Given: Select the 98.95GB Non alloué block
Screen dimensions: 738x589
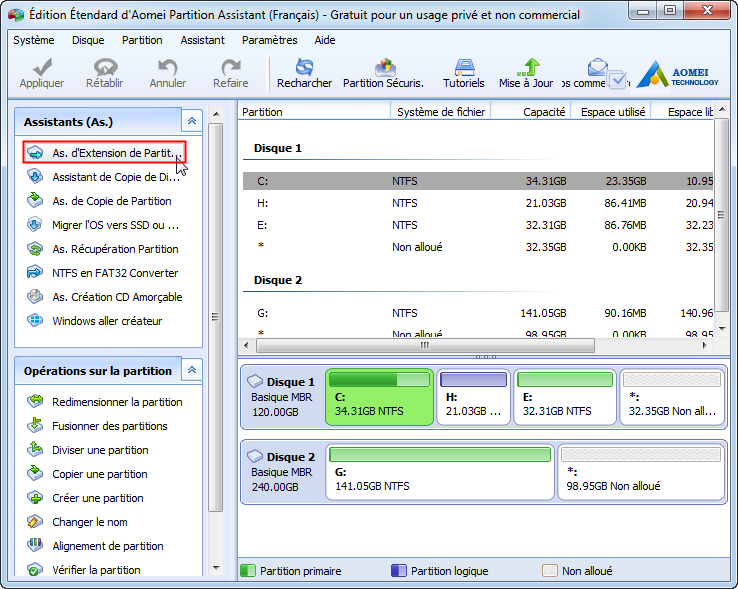Looking at the screenshot, I should pos(641,472).
